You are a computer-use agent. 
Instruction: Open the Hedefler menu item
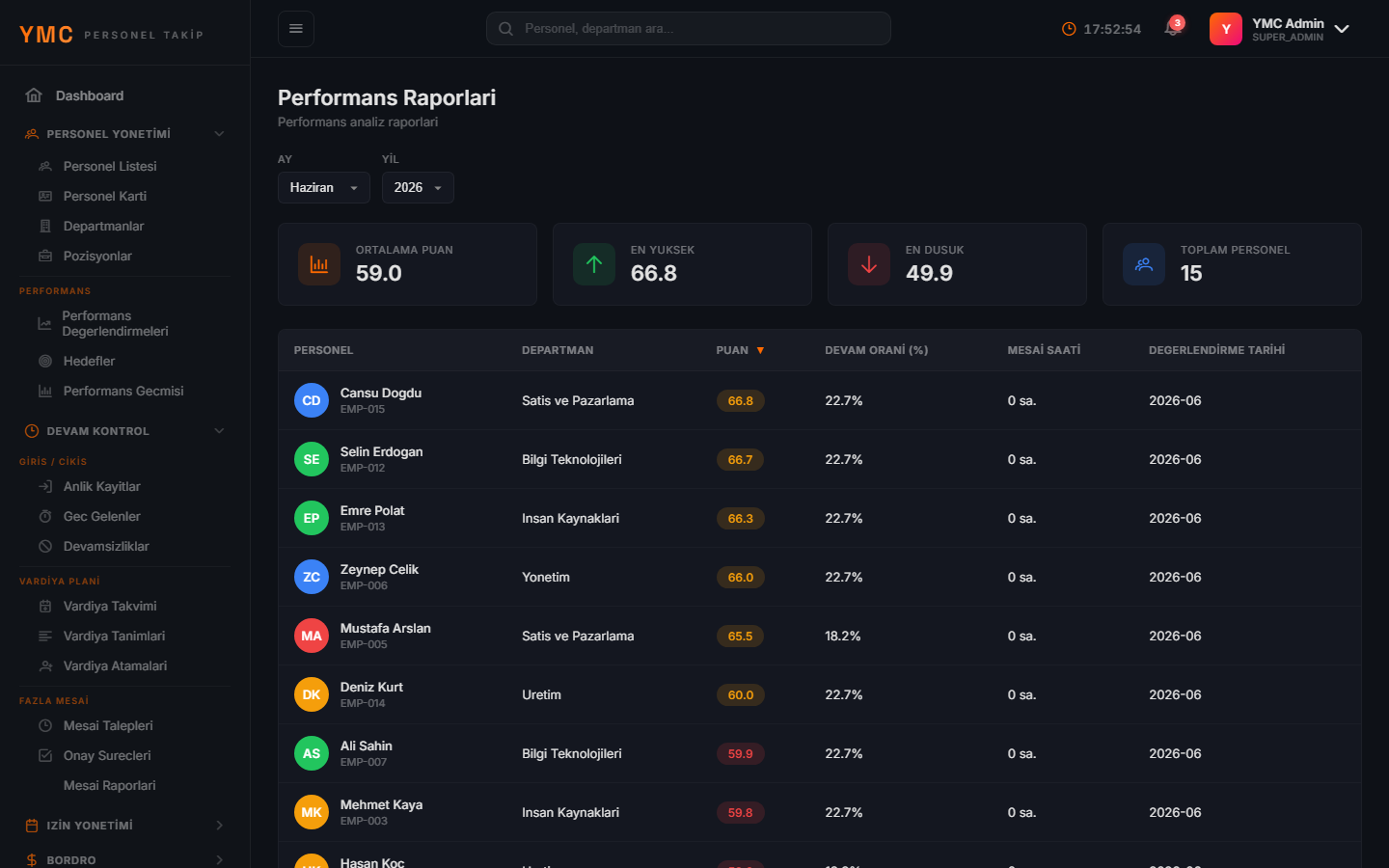pos(89,361)
